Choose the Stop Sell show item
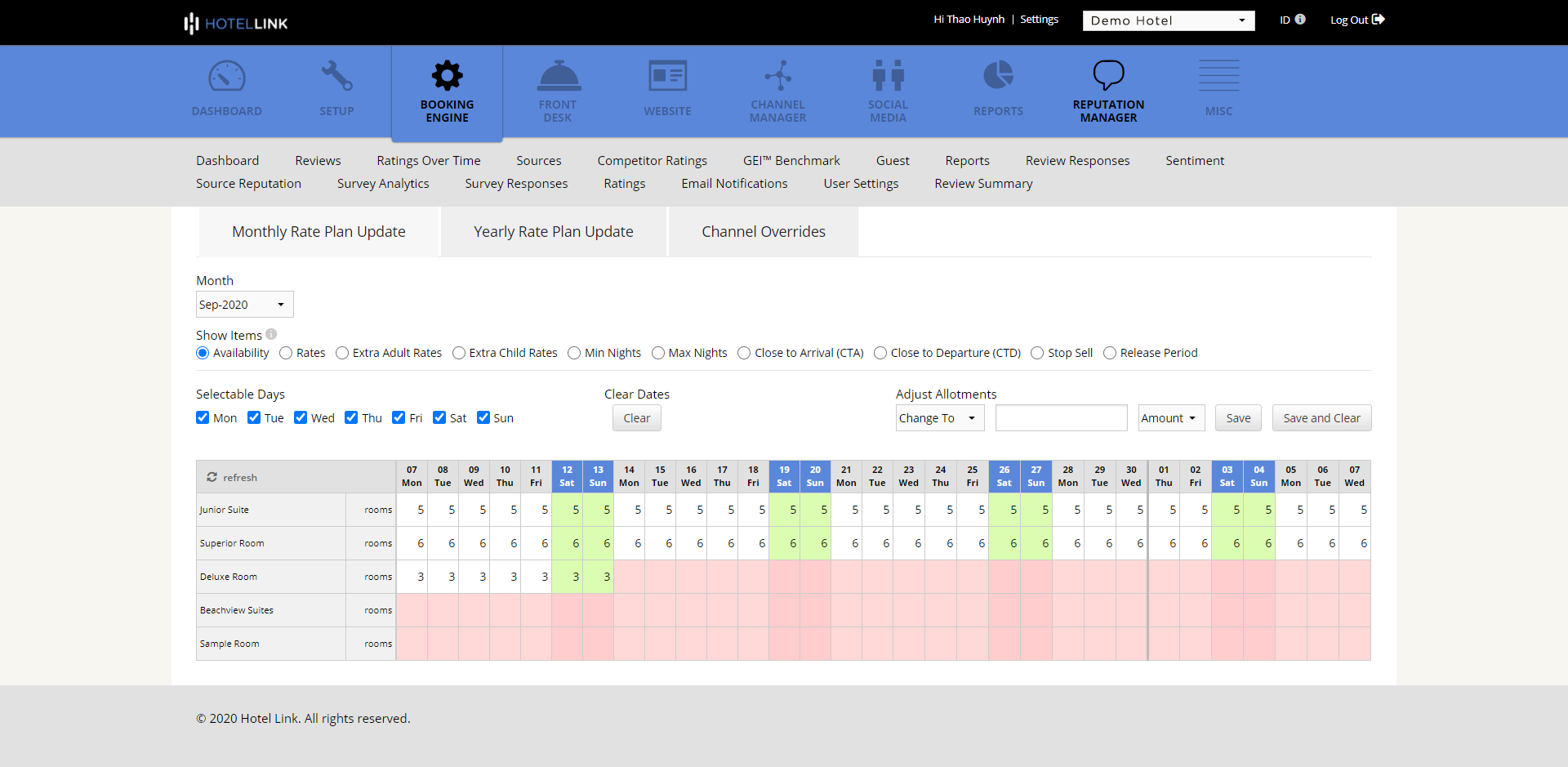Image resolution: width=1568 pixels, height=767 pixels. pyautogui.click(x=1037, y=353)
